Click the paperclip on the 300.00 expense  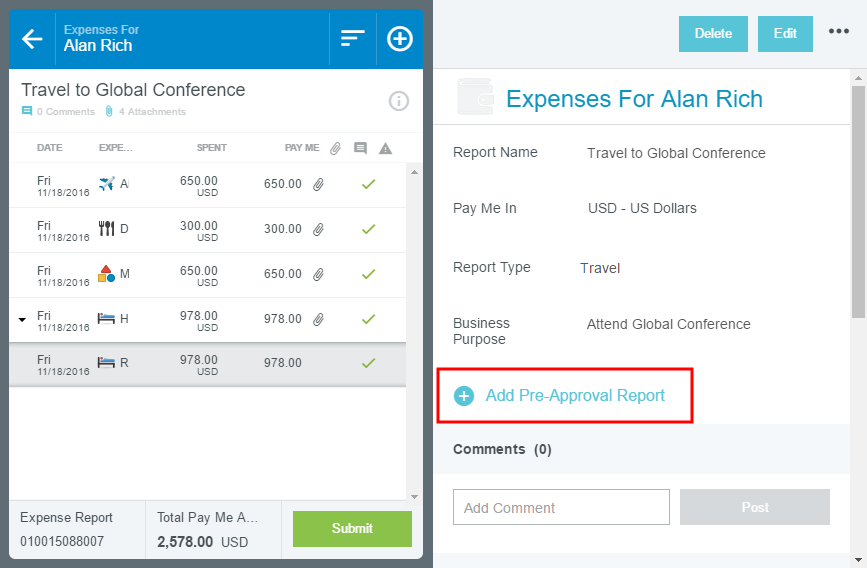(x=319, y=229)
